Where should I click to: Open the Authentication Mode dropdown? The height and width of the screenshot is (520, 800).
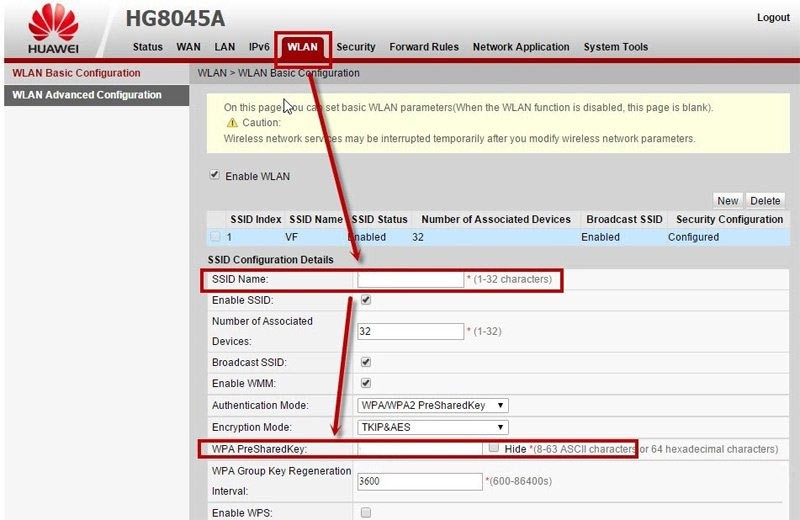(433, 405)
